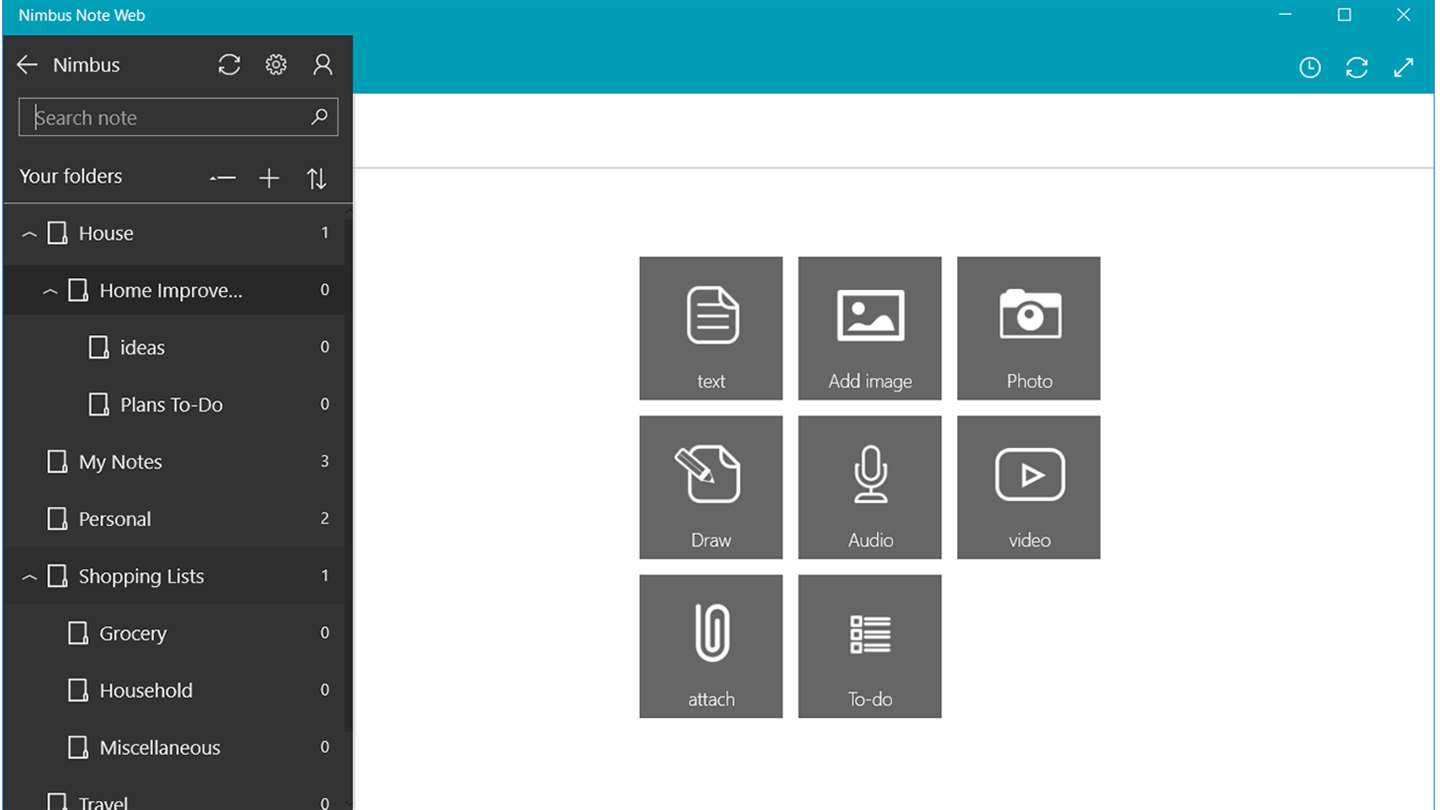Create a video note
This screenshot has width=1440, height=810.
click(x=1029, y=487)
